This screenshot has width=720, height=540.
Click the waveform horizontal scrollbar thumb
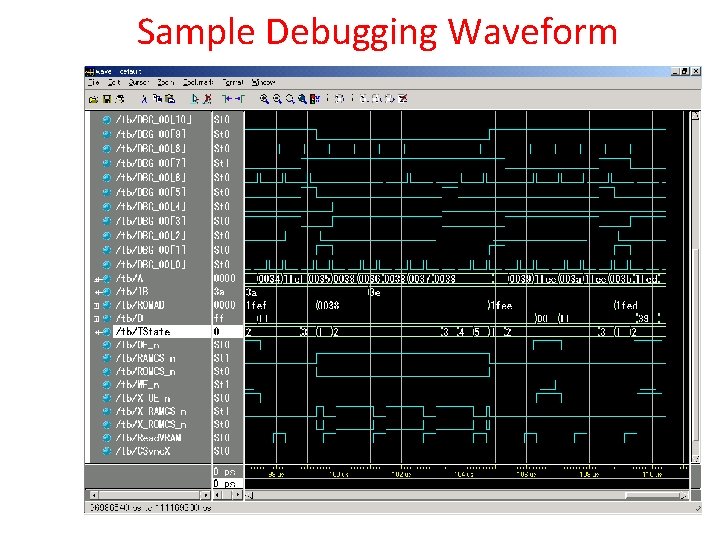[652, 495]
